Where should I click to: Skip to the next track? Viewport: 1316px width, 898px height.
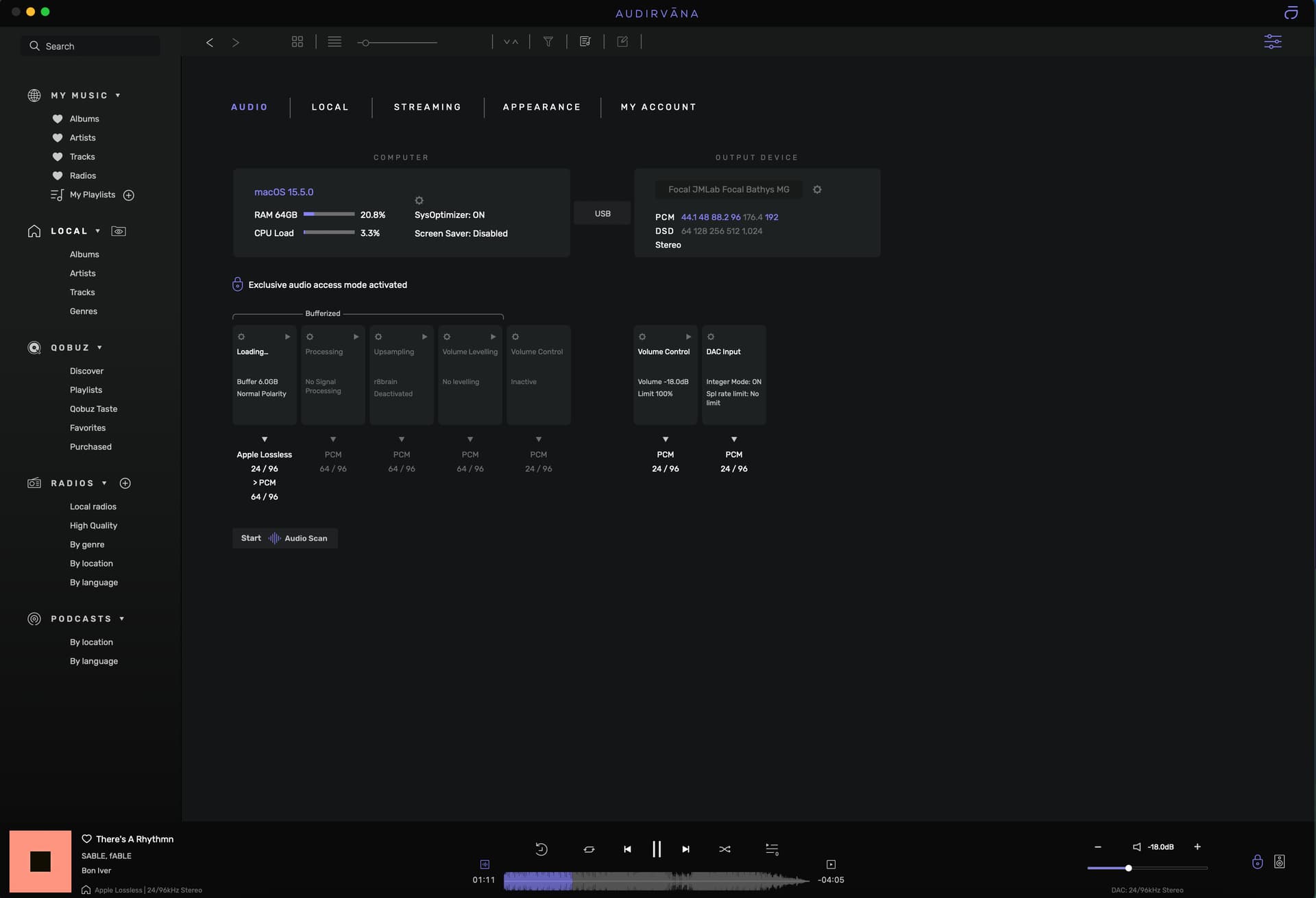686,849
